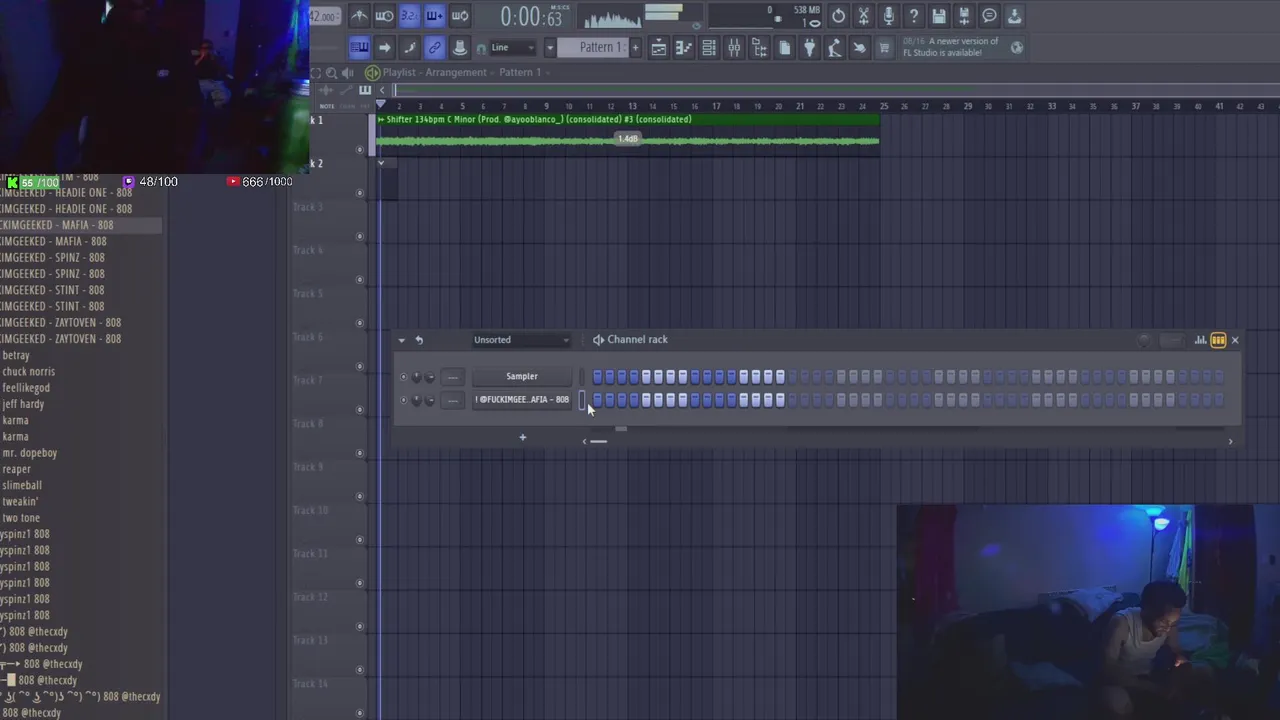Open the shopping cart store icon
This screenshot has height=720, width=1280.
click(x=884, y=47)
